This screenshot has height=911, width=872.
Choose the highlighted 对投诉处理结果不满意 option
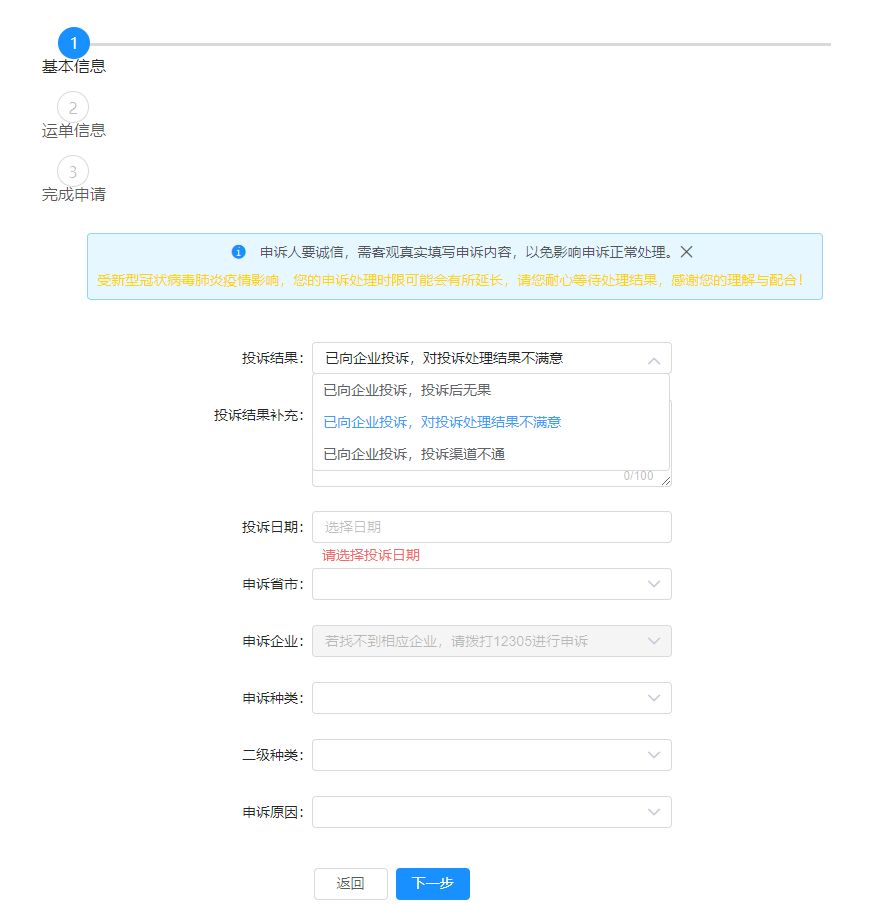pyautogui.click(x=442, y=421)
